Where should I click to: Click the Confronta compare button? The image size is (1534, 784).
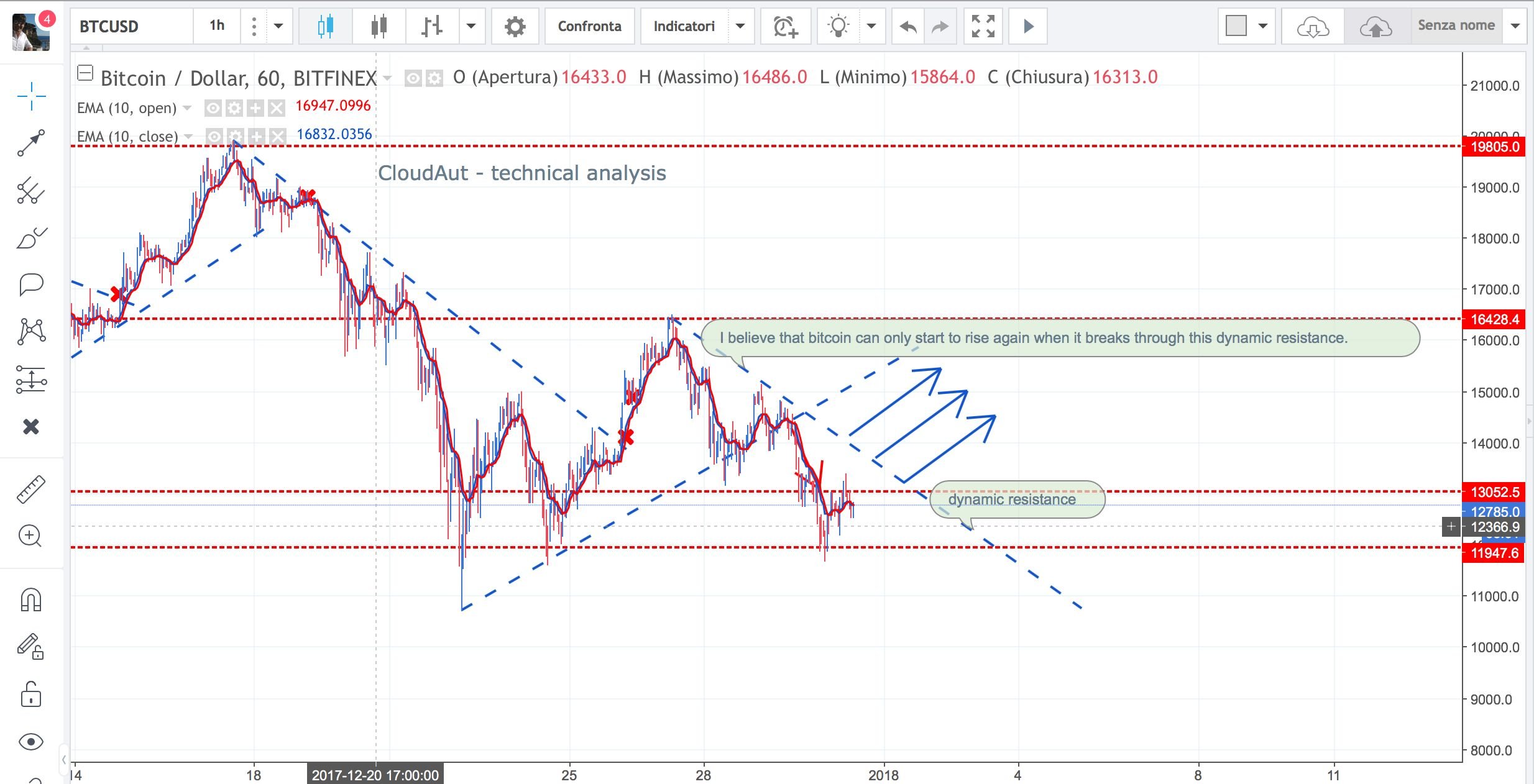589,26
